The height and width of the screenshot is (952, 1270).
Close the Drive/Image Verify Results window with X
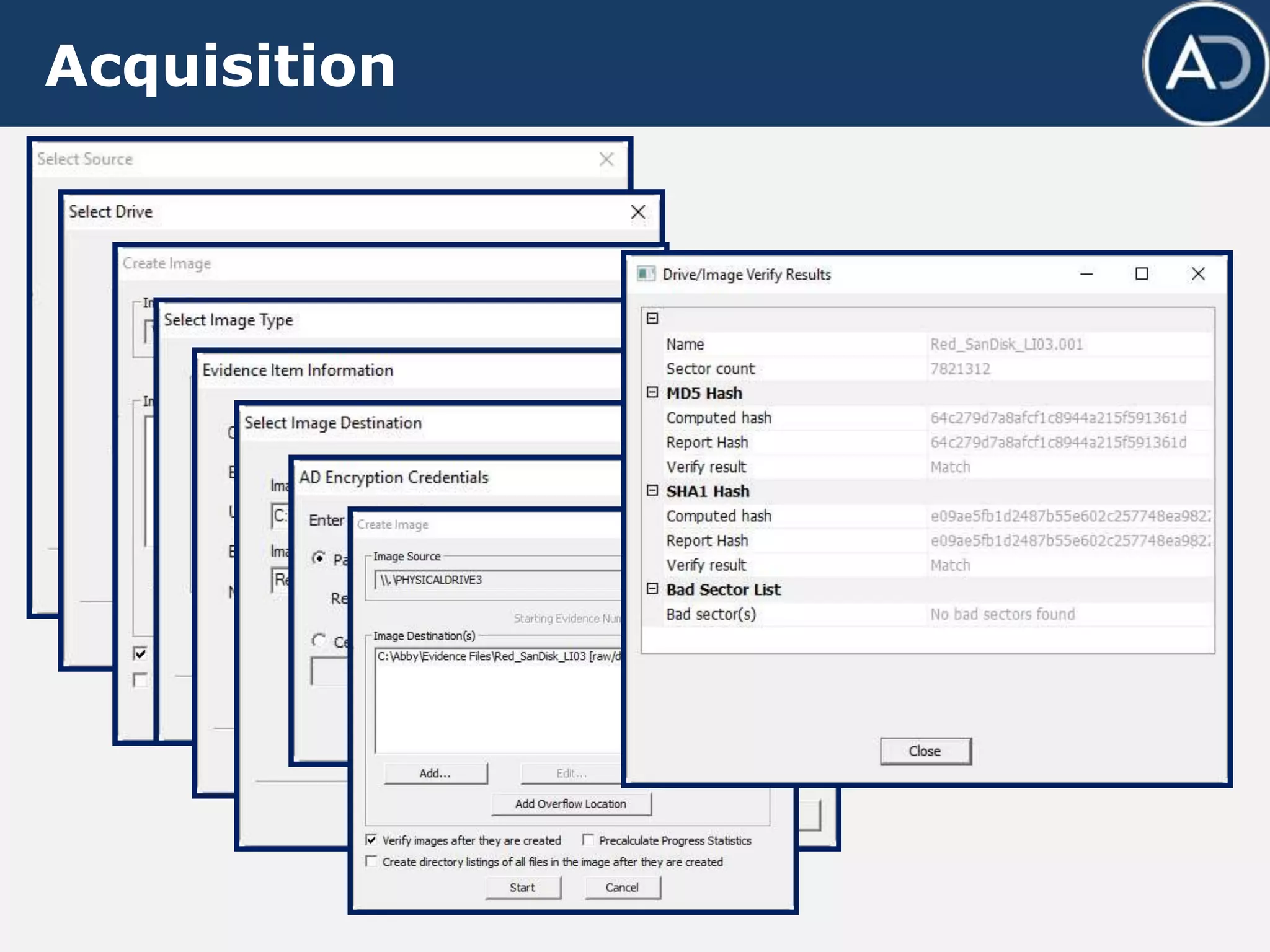click(x=1198, y=274)
